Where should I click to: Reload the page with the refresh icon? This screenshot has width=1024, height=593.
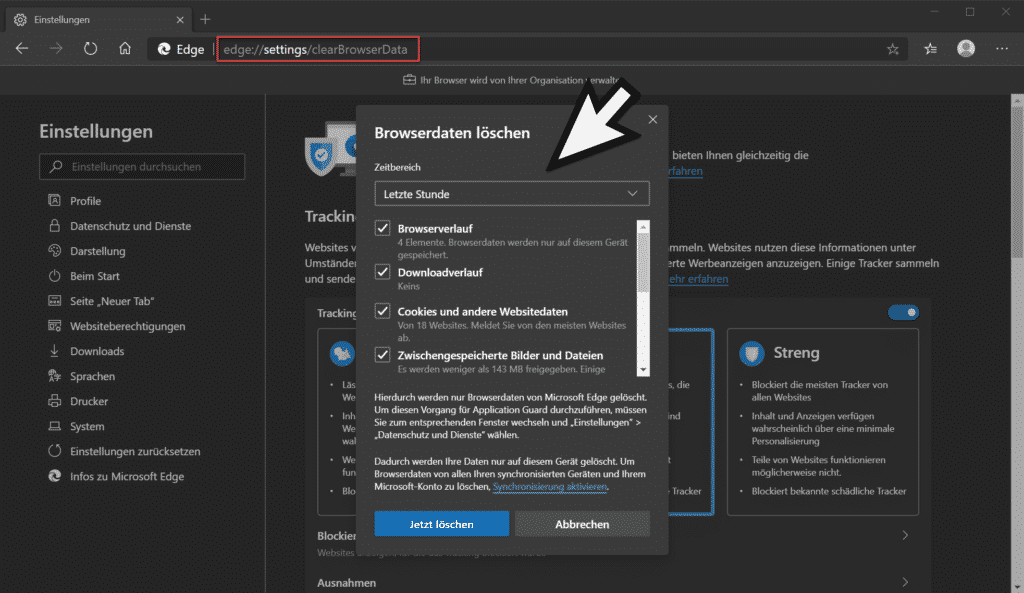(x=90, y=48)
